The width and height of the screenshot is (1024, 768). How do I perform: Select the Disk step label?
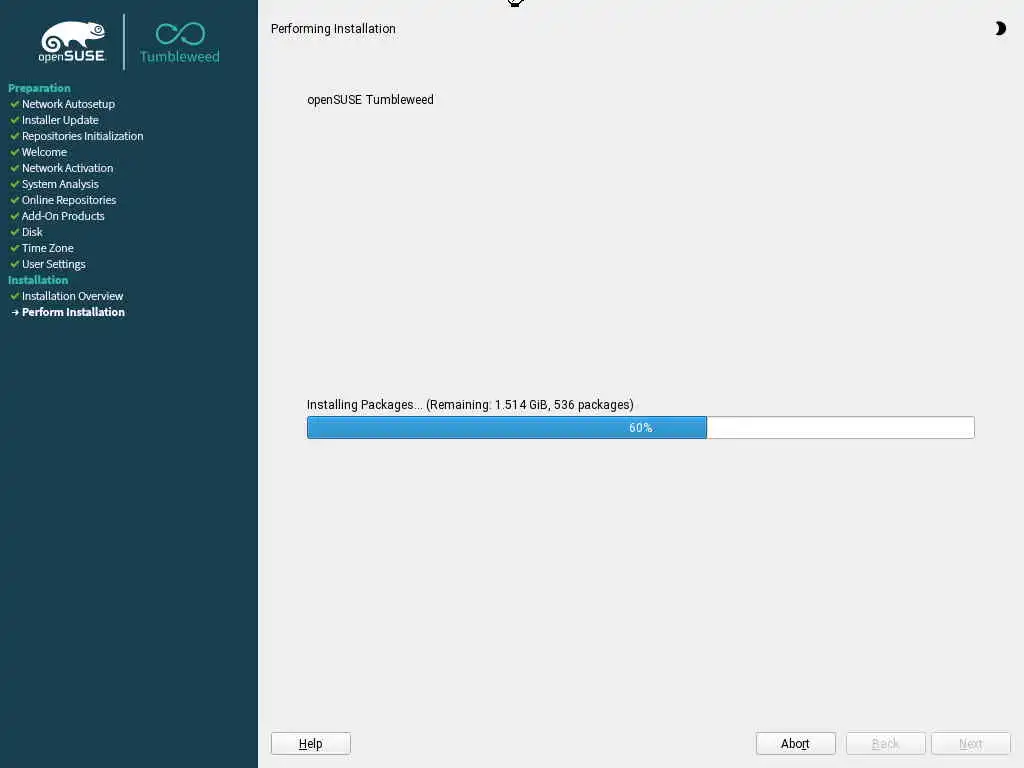32,232
